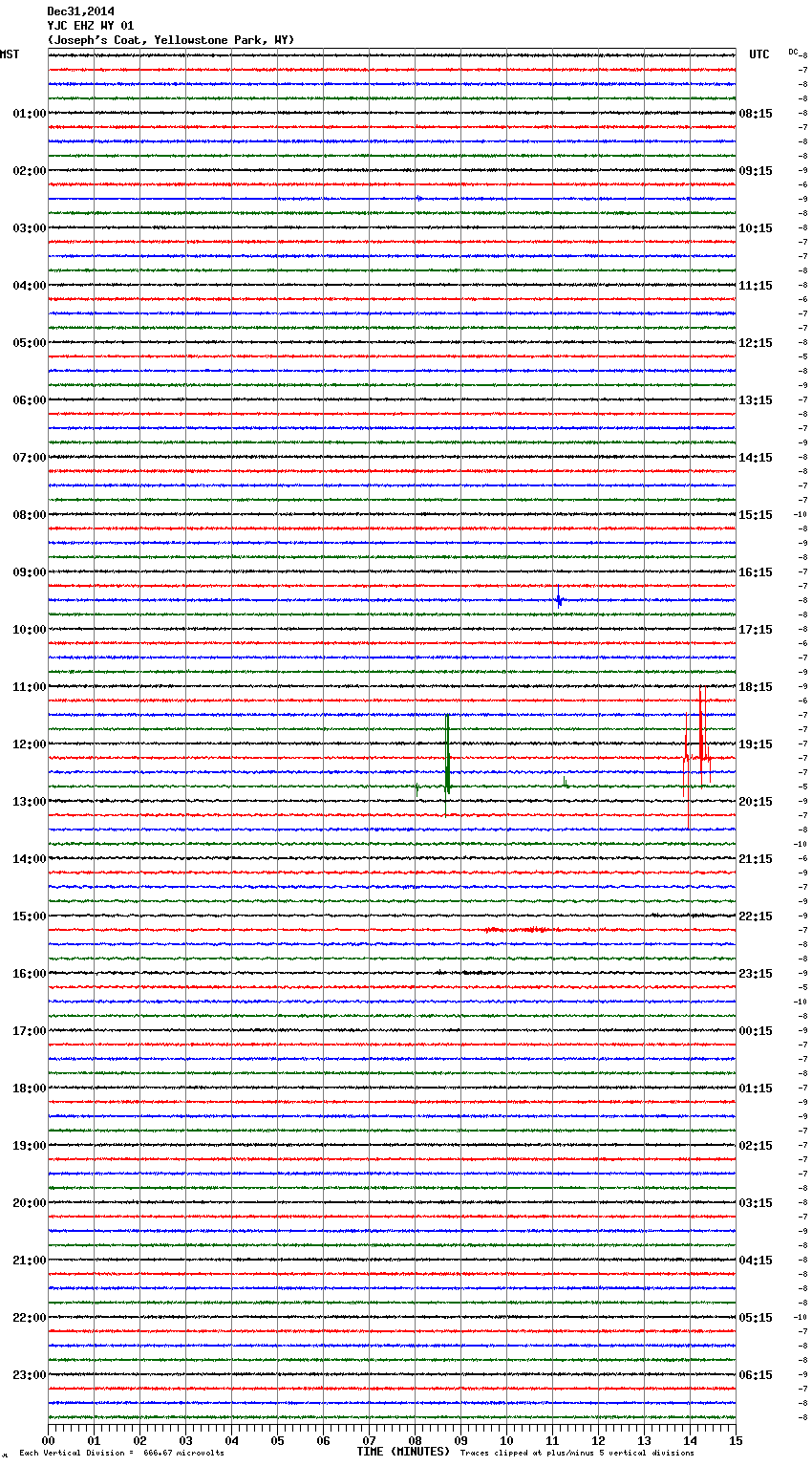The height and width of the screenshot is (1466, 812).
Task: Select the 07:00 MST time label
Action: click(x=30, y=458)
